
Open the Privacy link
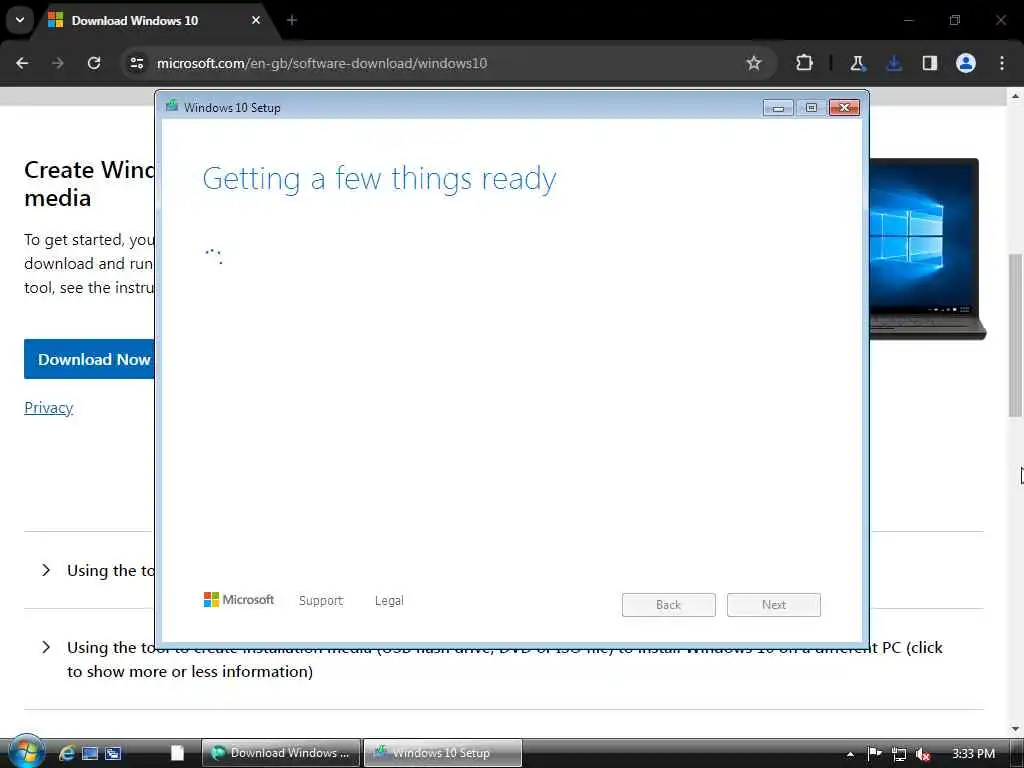[49, 408]
